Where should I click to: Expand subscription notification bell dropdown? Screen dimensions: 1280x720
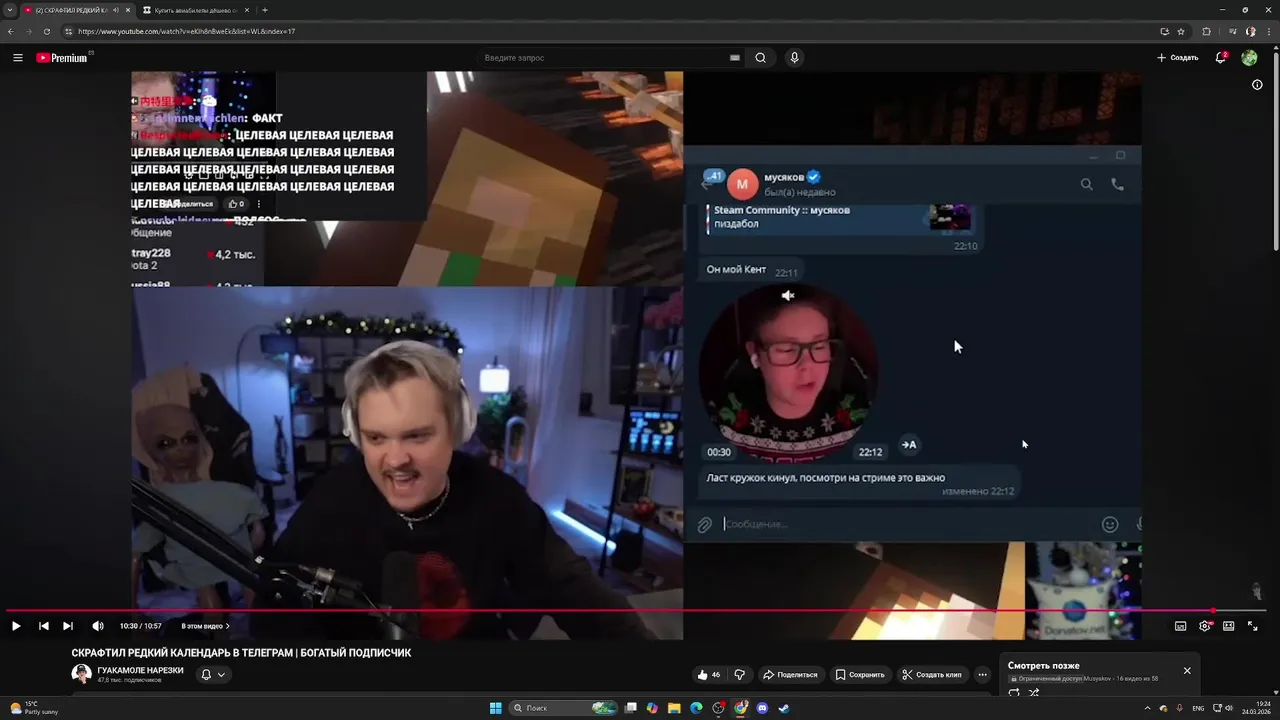pos(213,675)
